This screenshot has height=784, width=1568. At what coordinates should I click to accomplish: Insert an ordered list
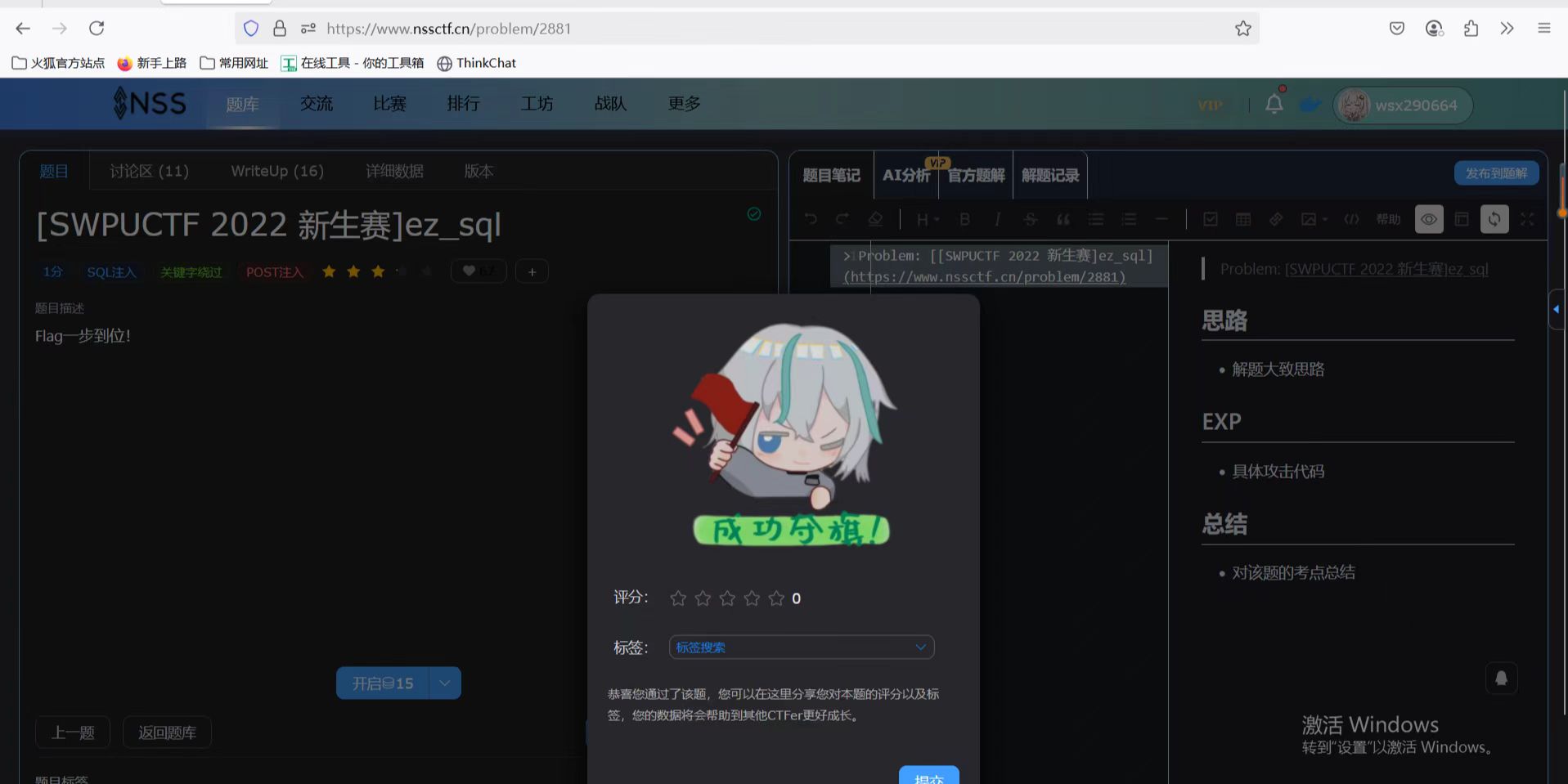[1129, 219]
